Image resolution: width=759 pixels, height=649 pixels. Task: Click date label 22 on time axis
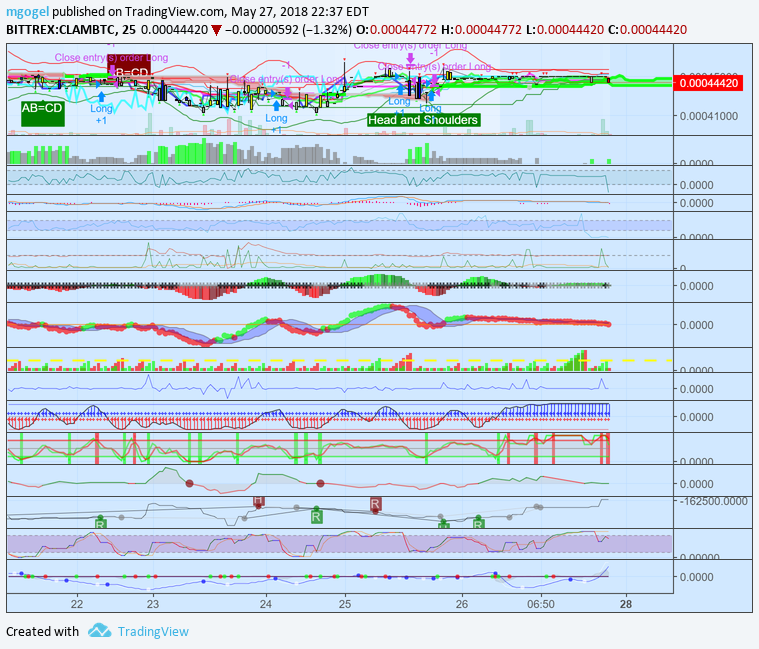pyautogui.click(x=77, y=604)
